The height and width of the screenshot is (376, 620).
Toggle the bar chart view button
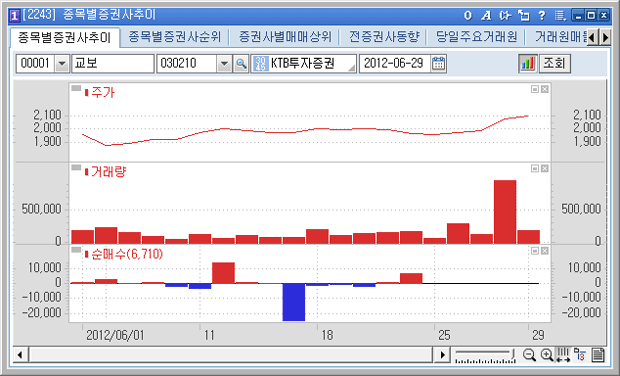tap(527, 64)
